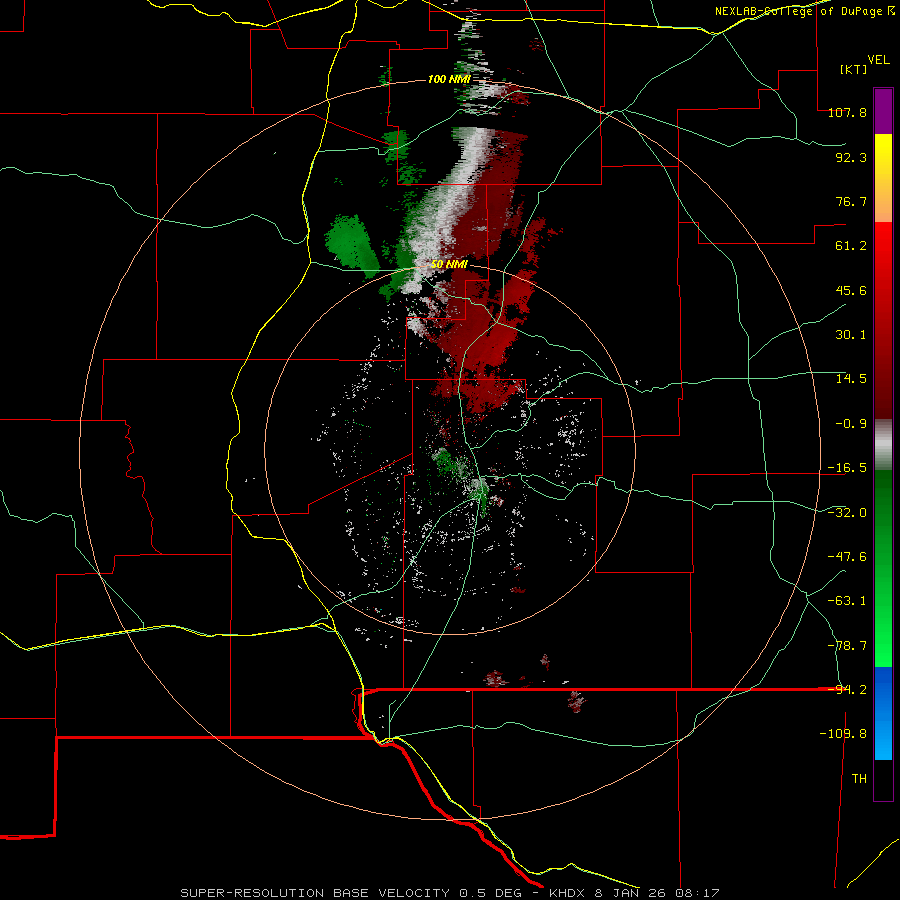
Task: Click the purple segment of the color bar
Action: 883,111
